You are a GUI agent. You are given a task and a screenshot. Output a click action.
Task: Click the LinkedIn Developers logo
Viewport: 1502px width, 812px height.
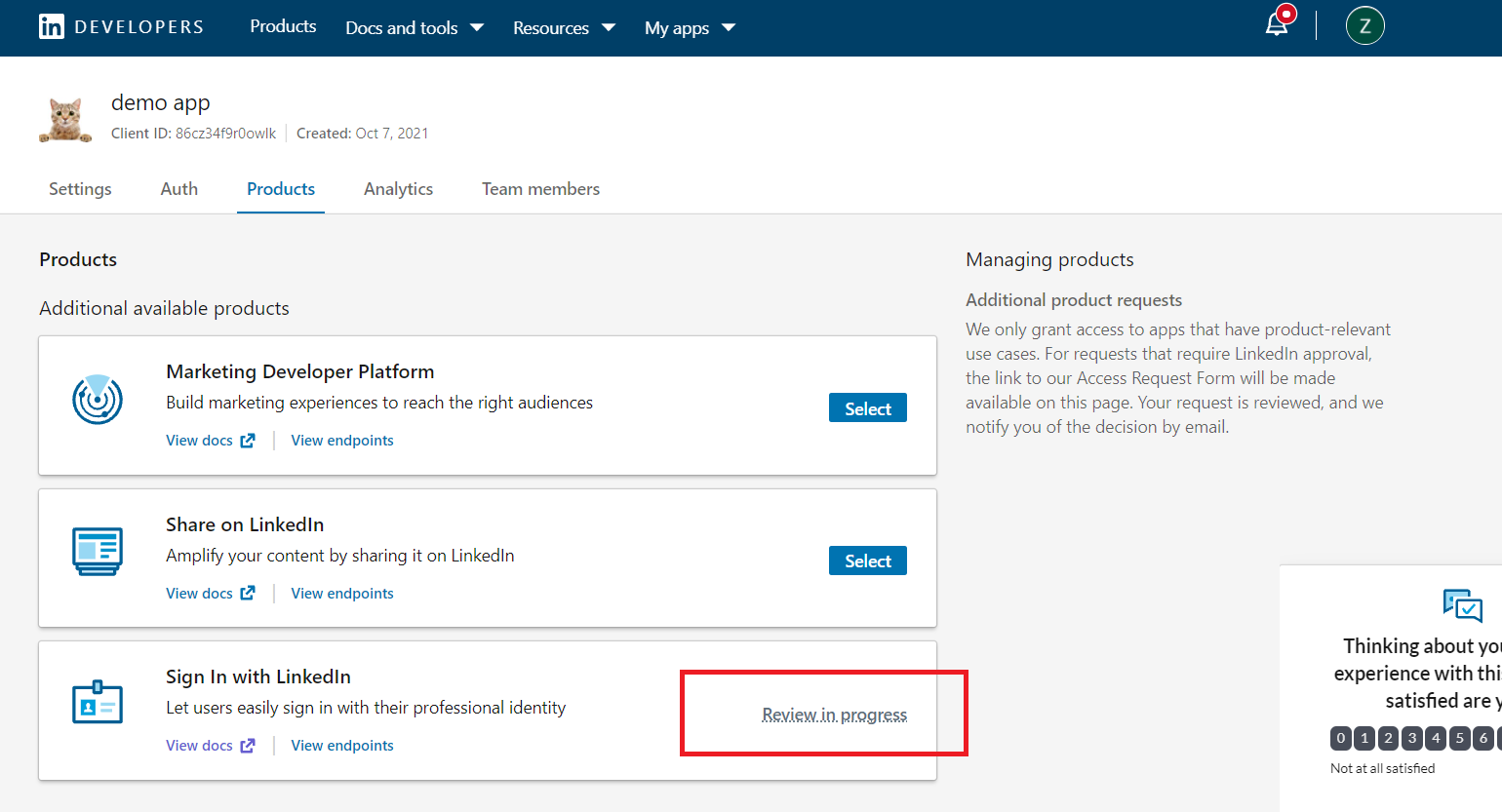(121, 27)
